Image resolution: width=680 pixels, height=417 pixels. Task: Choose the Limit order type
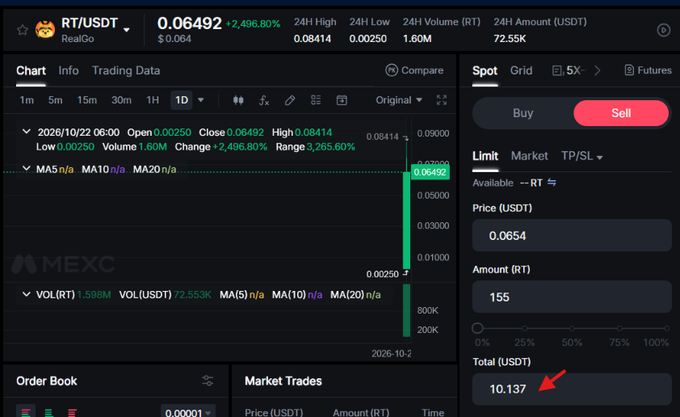coord(485,156)
